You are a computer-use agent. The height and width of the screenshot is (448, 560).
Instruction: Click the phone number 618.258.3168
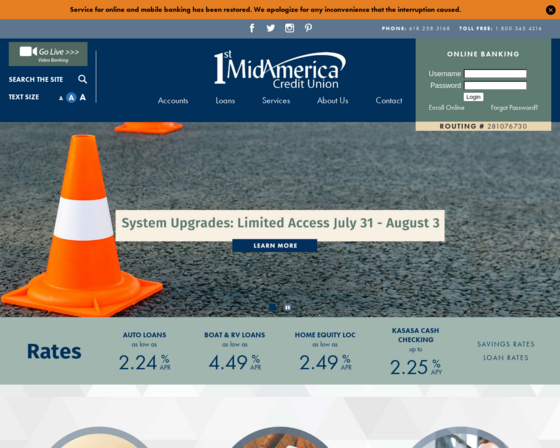tap(429, 29)
